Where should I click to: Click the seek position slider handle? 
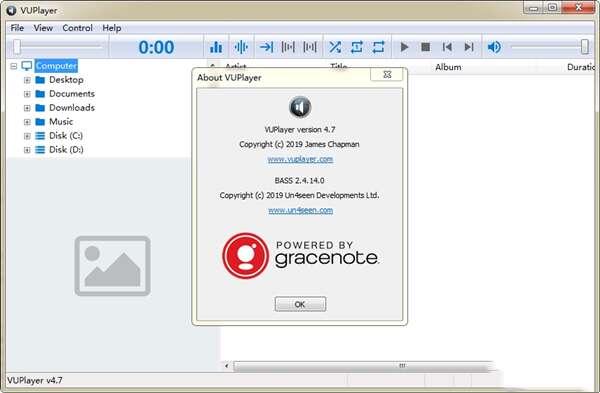(x=17, y=47)
